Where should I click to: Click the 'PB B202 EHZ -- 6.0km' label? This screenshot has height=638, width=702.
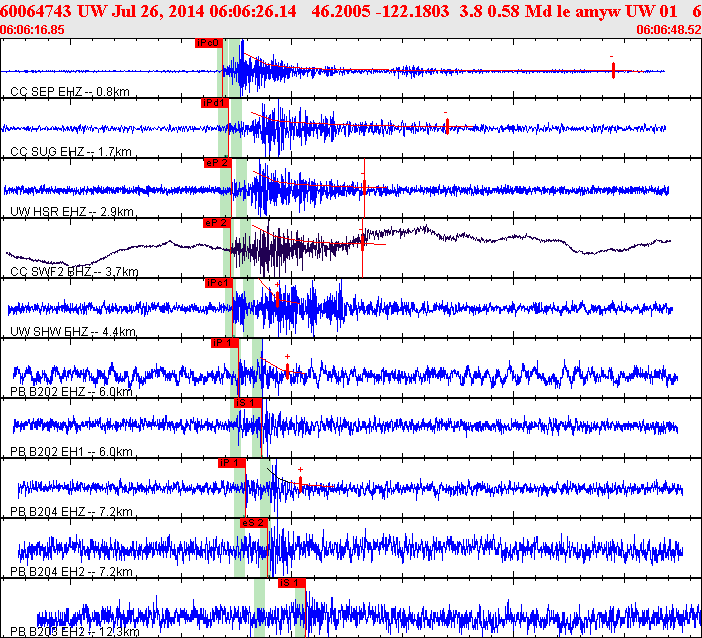click(x=71, y=392)
